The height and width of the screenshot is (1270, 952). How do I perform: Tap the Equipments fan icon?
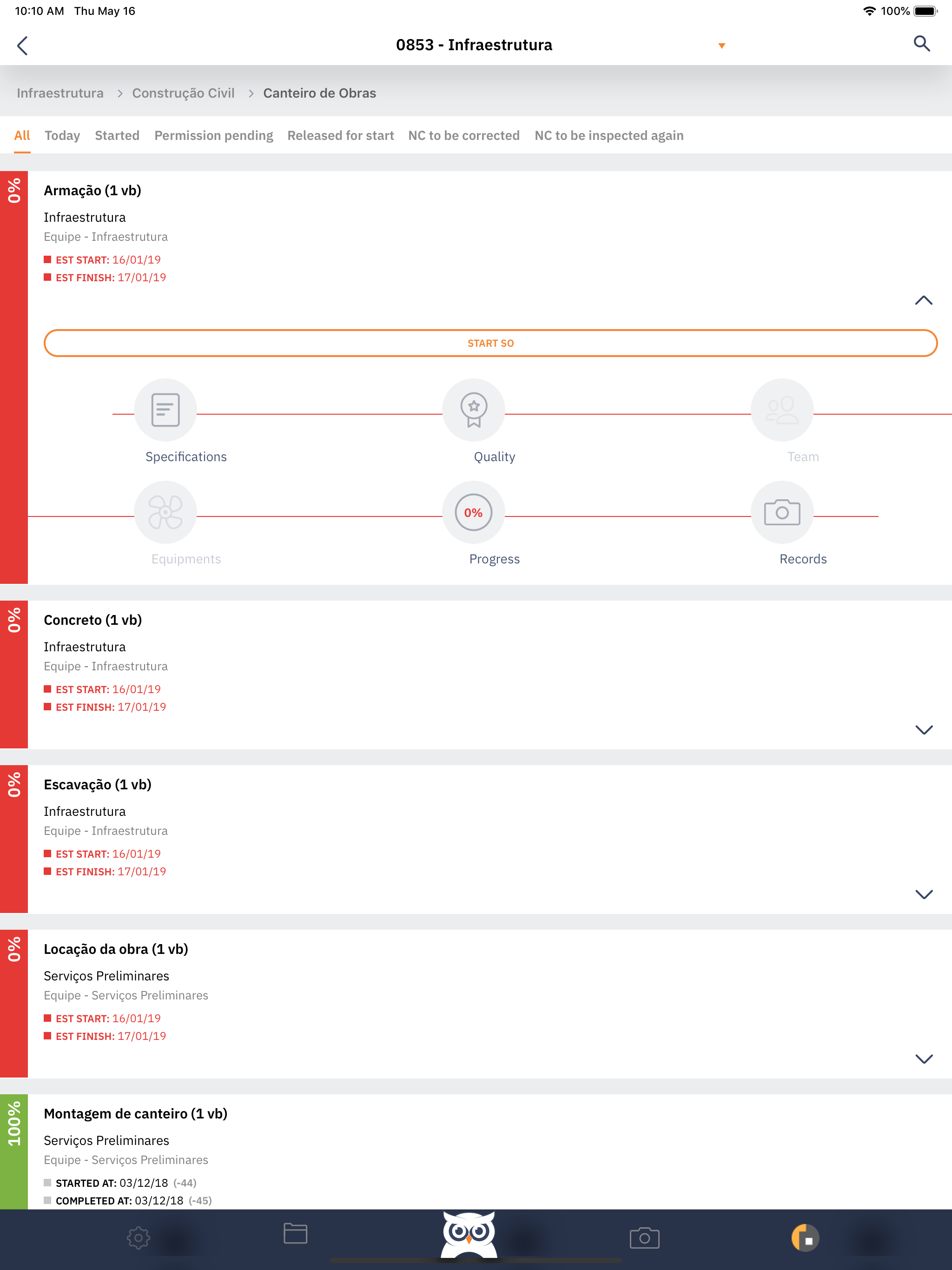165,512
